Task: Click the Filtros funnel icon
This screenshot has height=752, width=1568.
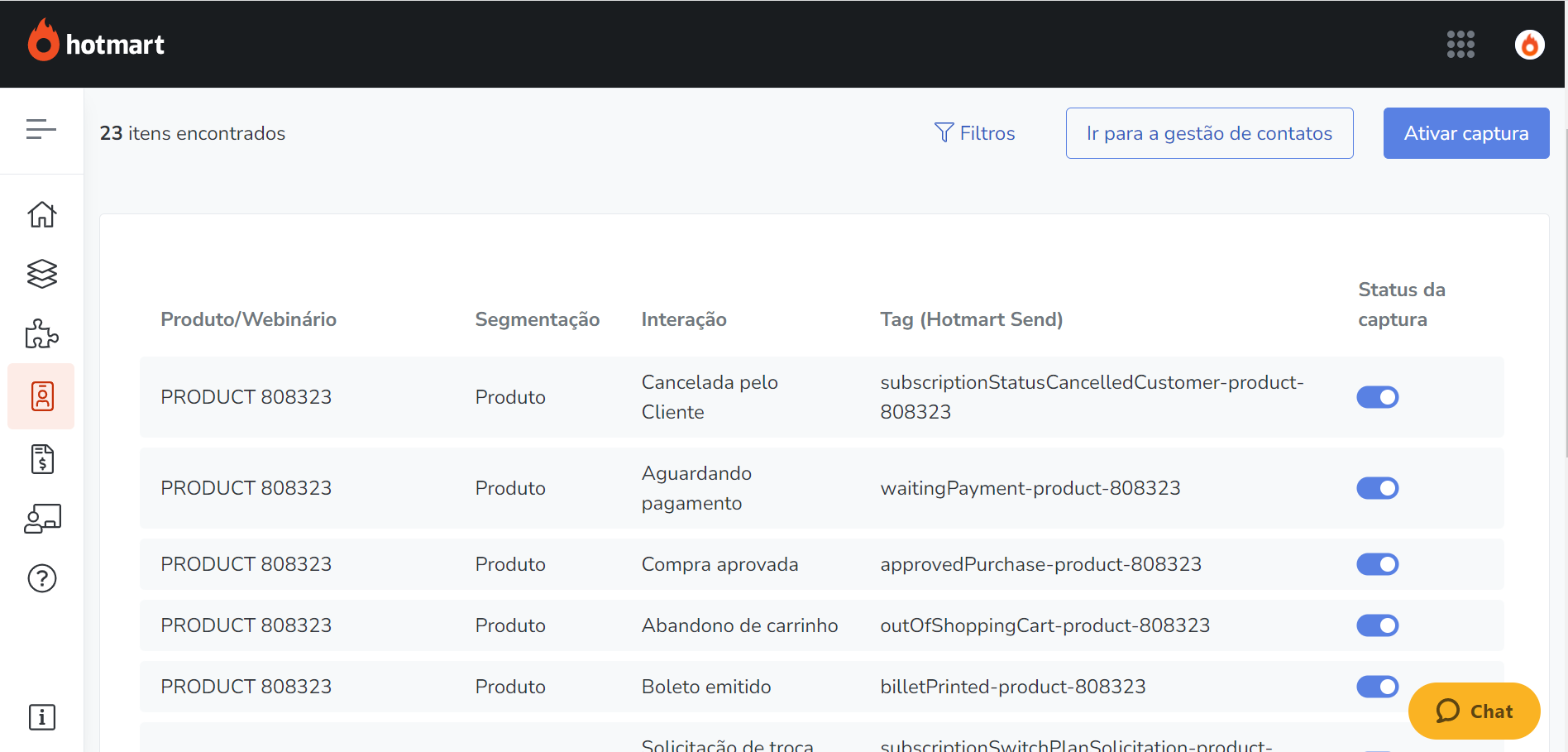Action: (944, 132)
